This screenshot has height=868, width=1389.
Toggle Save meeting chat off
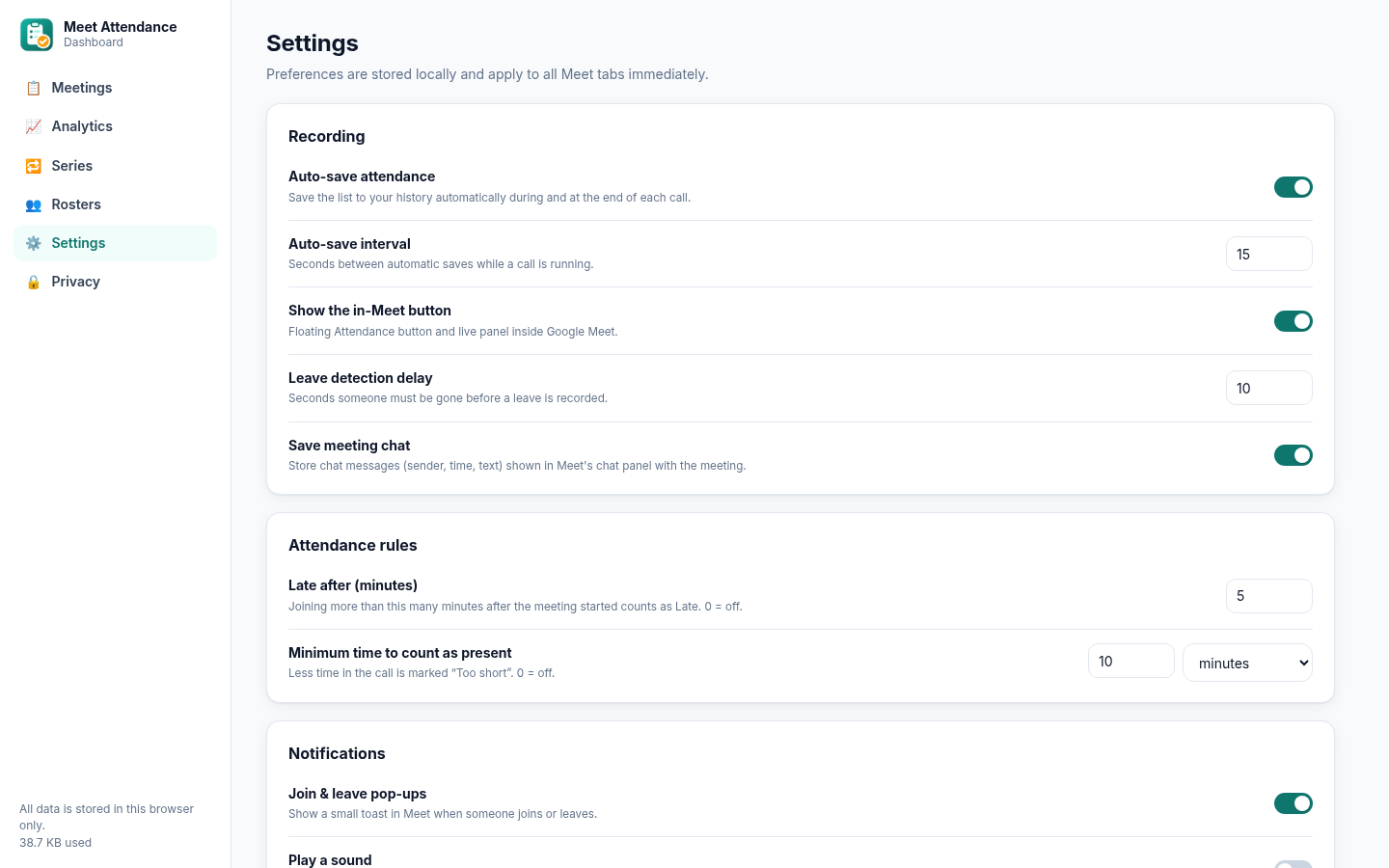(x=1294, y=455)
